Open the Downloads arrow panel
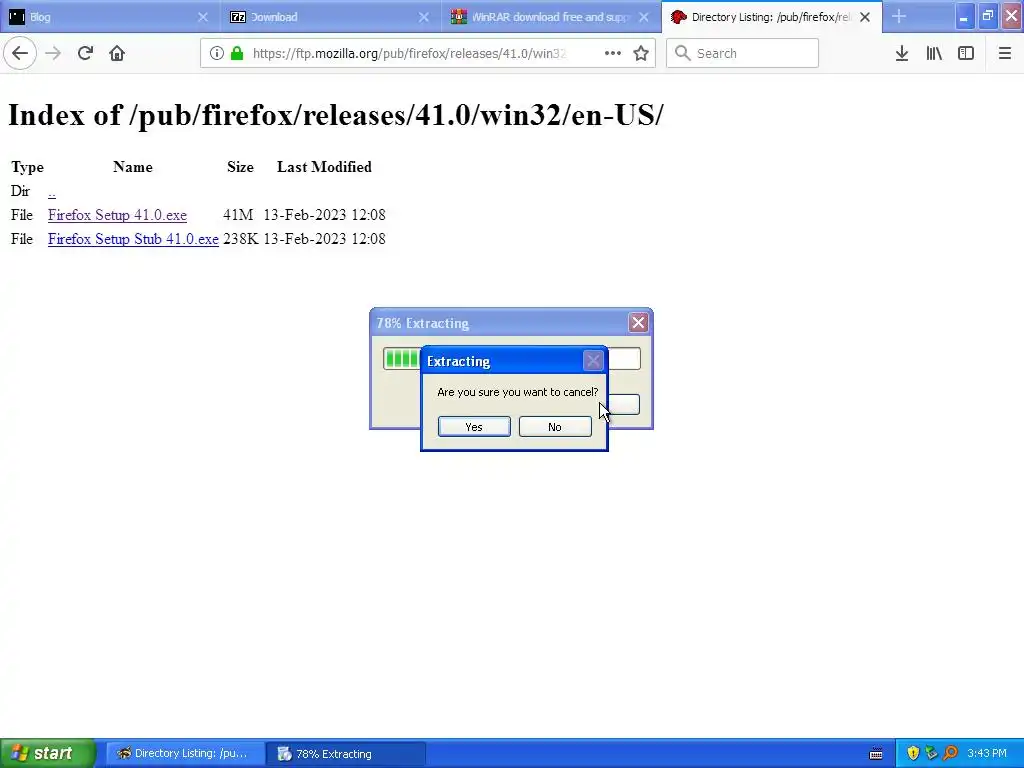This screenshot has height=768, width=1024. pyautogui.click(x=902, y=53)
